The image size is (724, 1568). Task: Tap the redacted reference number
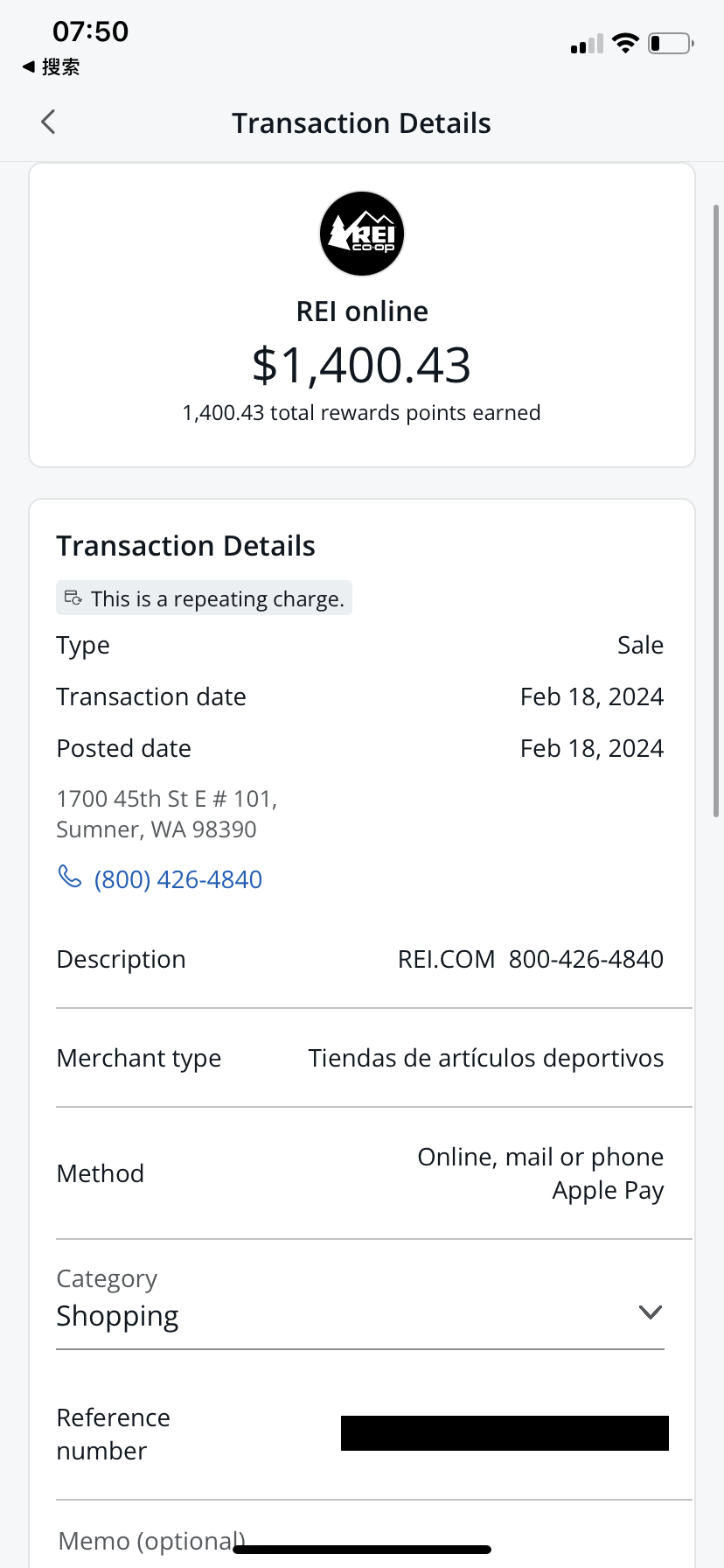pyautogui.click(x=505, y=1433)
